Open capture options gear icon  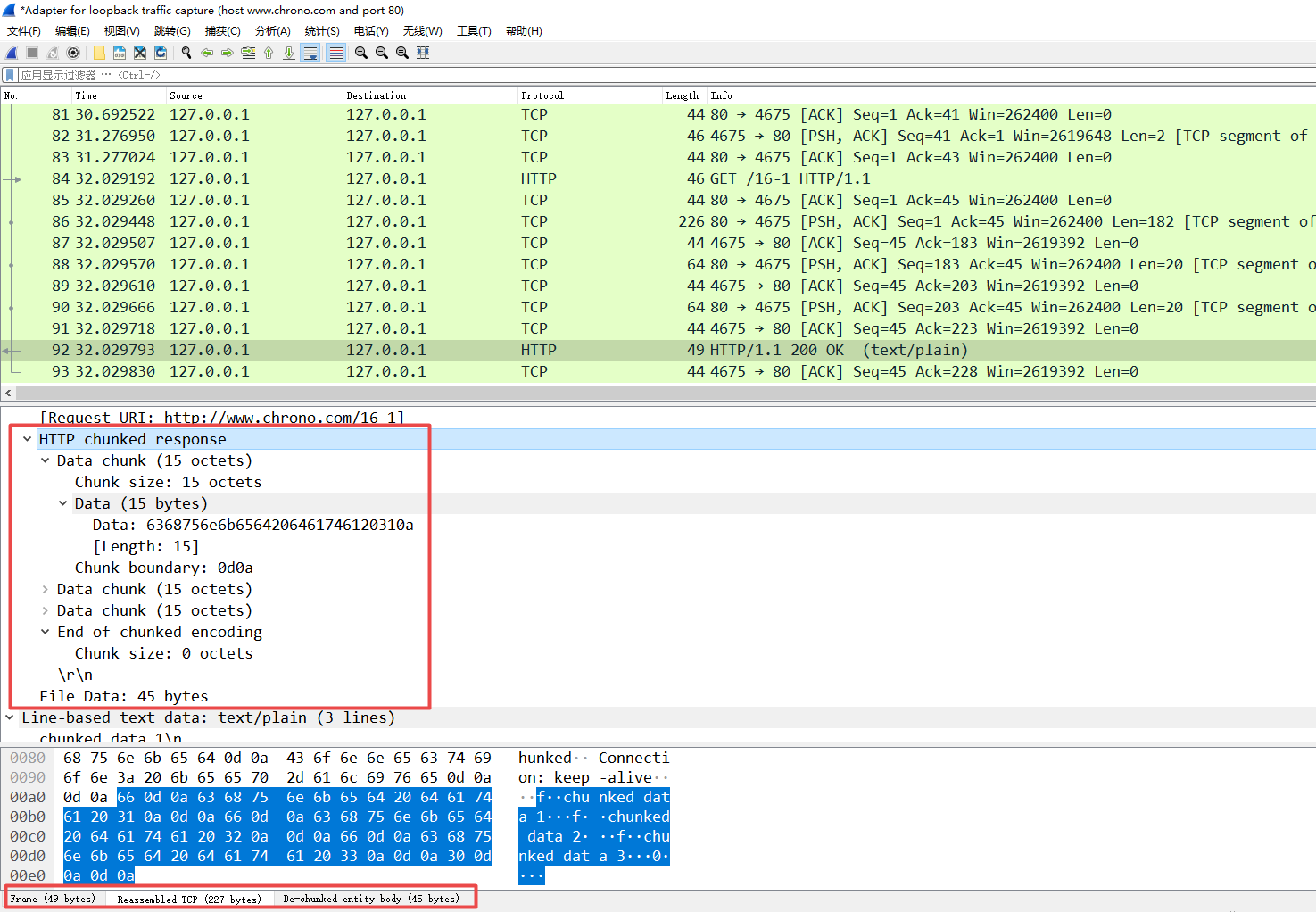click(x=73, y=53)
